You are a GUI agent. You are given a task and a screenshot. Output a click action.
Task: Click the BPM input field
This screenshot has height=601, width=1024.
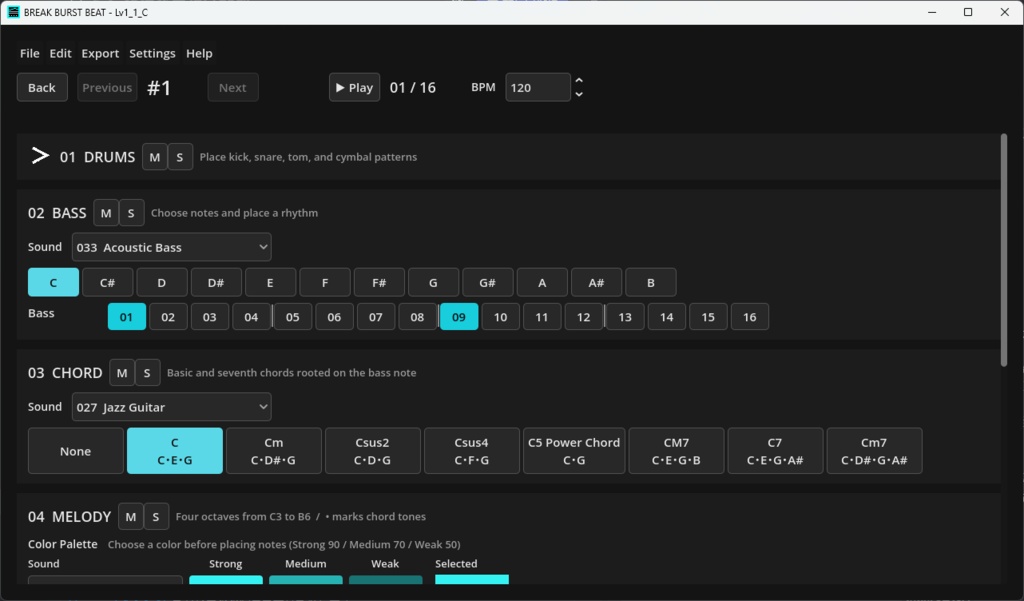coord(537,88)
